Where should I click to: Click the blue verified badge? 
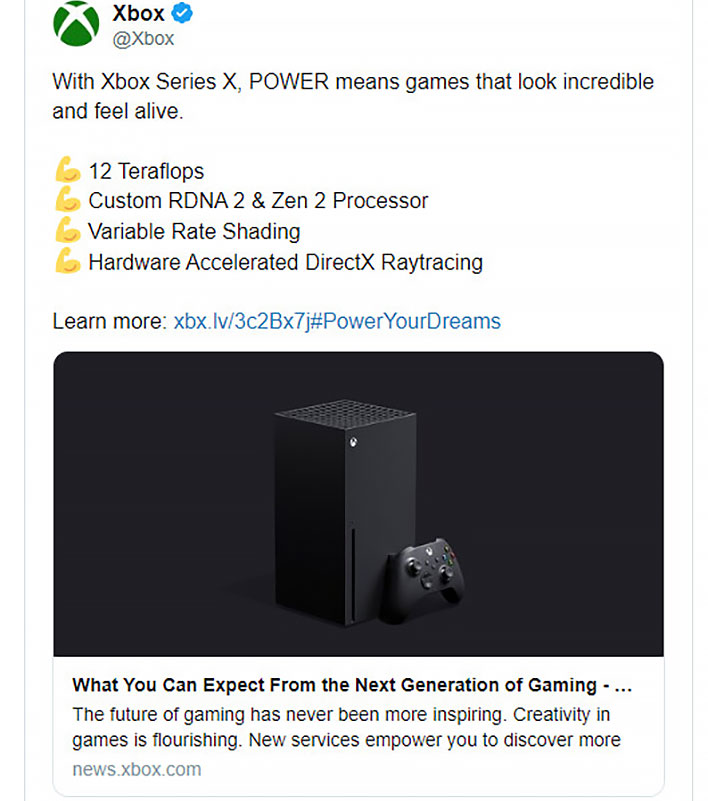point(182,13)
